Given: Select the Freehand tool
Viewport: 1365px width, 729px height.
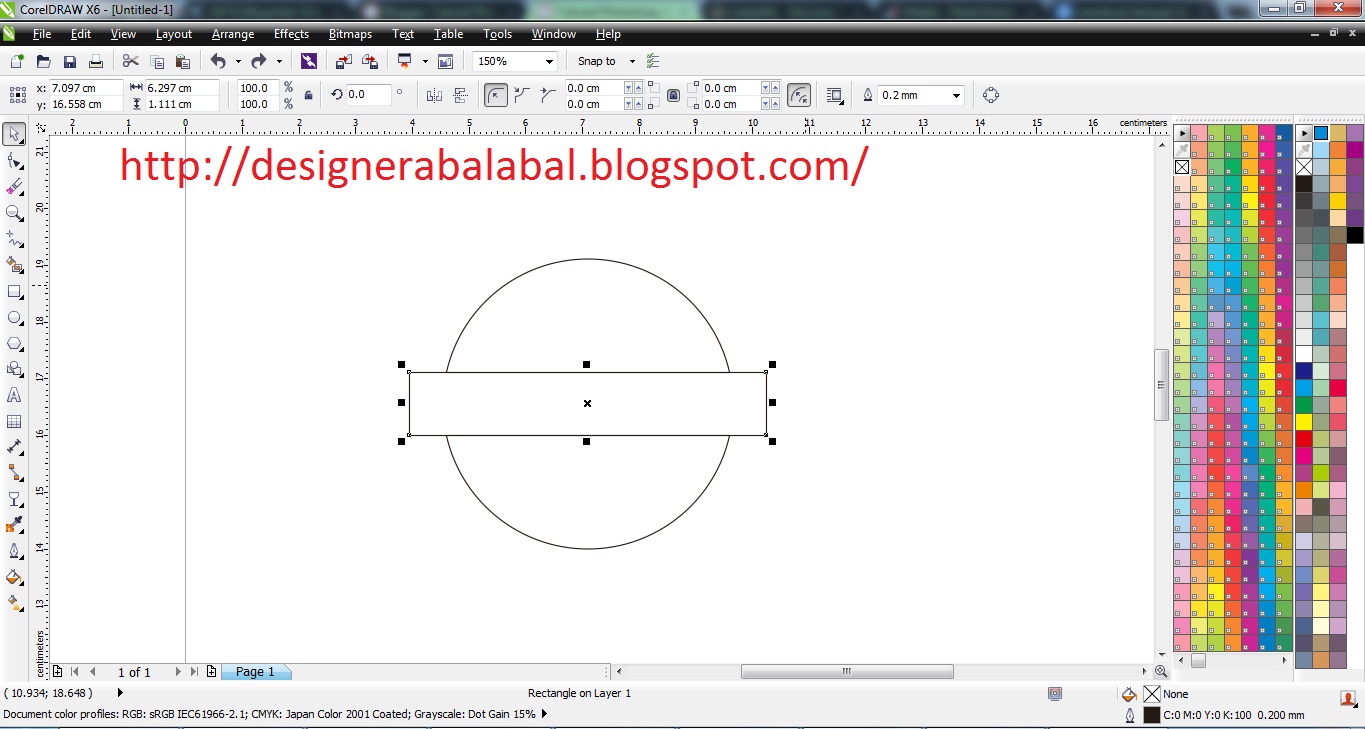Looking at the screenshot, I should pos(15,239).
